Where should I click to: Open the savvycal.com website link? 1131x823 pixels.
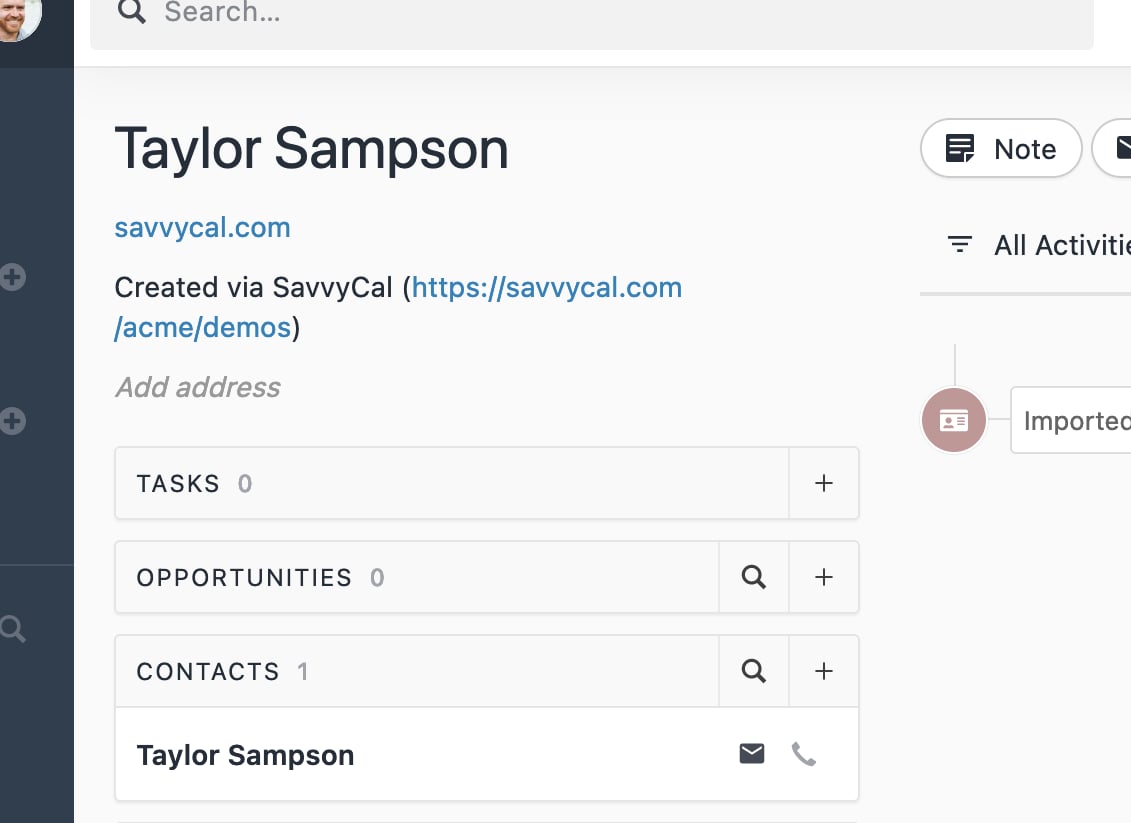202,227
